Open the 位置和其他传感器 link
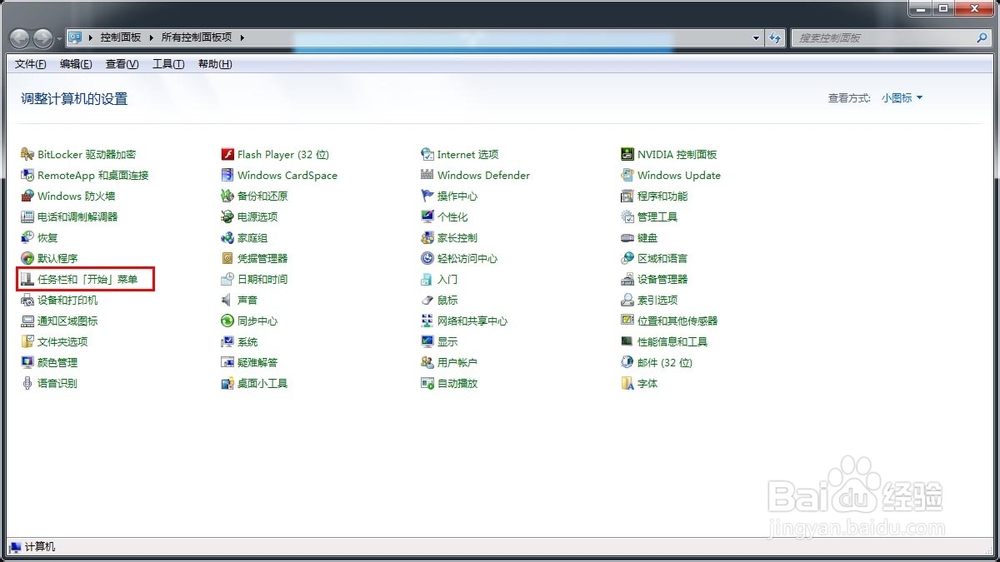 pos(677,321)
